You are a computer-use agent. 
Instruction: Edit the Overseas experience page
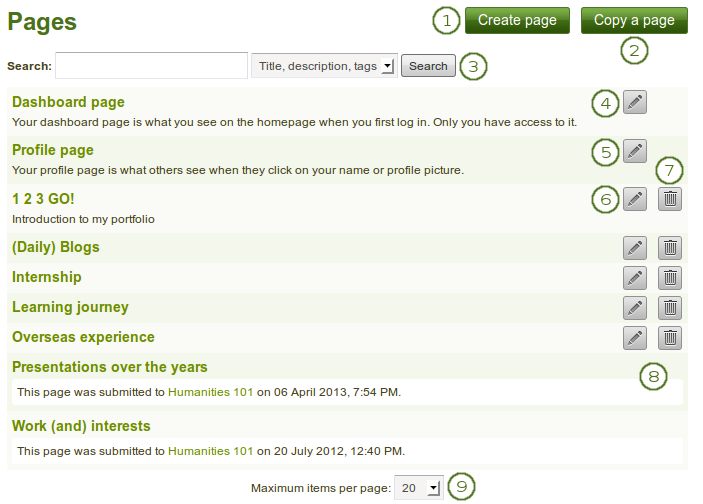634,337
